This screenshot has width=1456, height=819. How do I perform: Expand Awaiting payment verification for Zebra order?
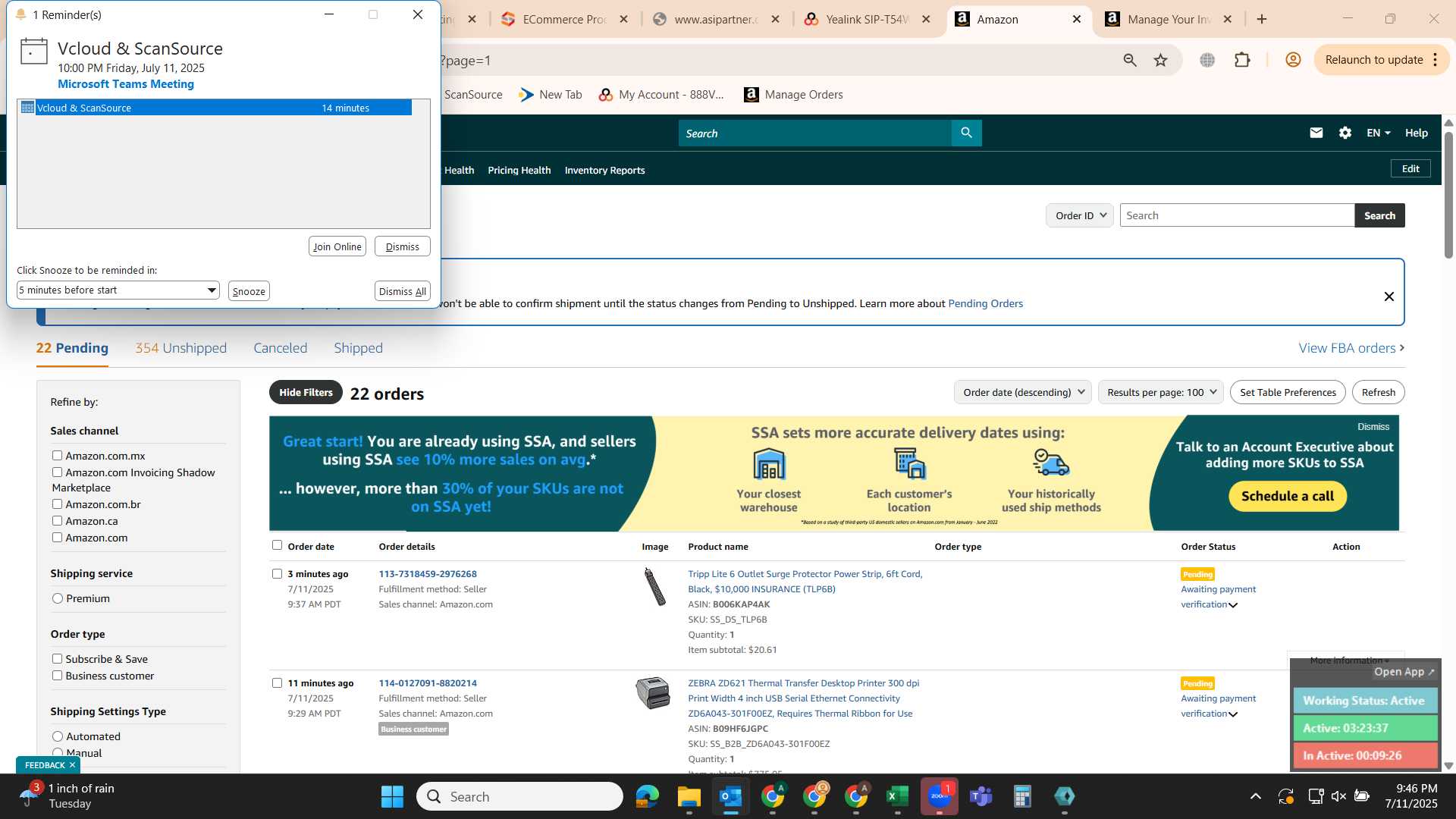(1233, 714)
